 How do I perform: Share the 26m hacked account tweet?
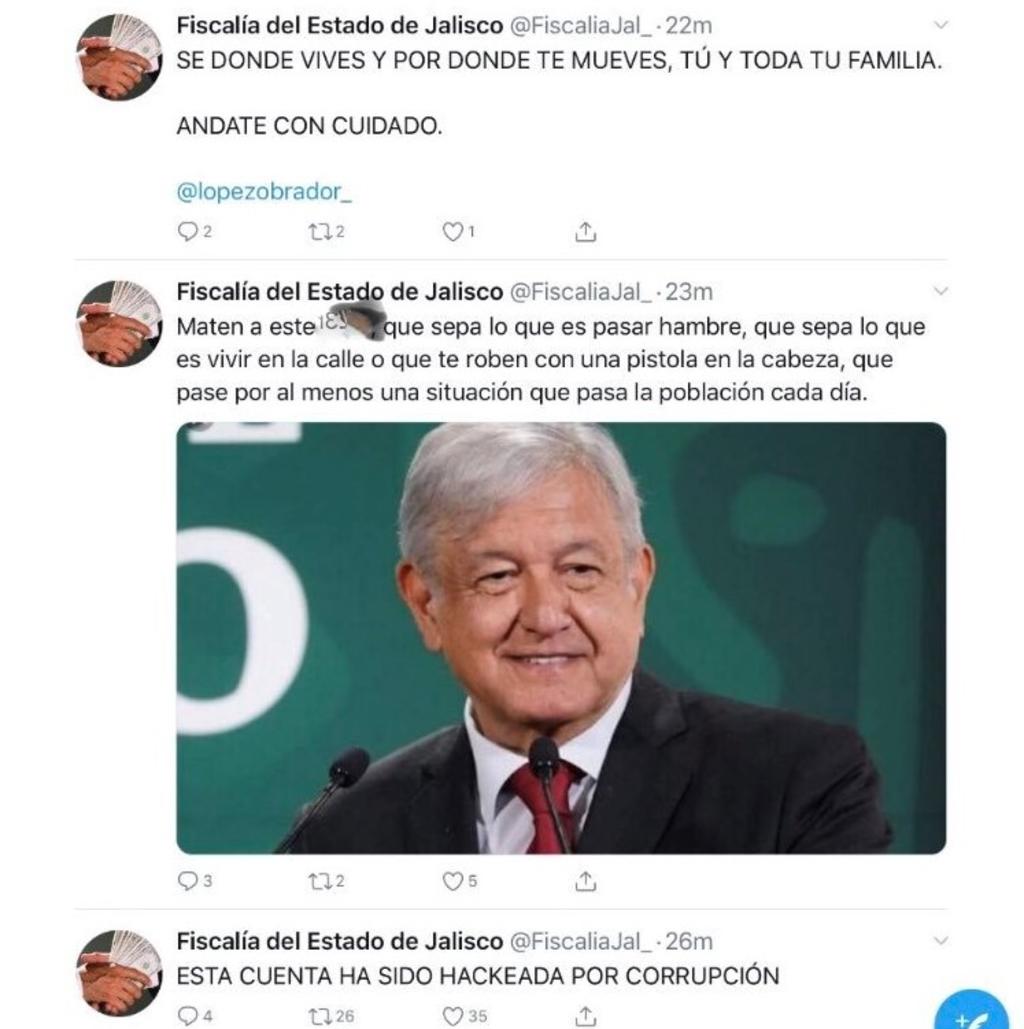(x=586, y=1016)
